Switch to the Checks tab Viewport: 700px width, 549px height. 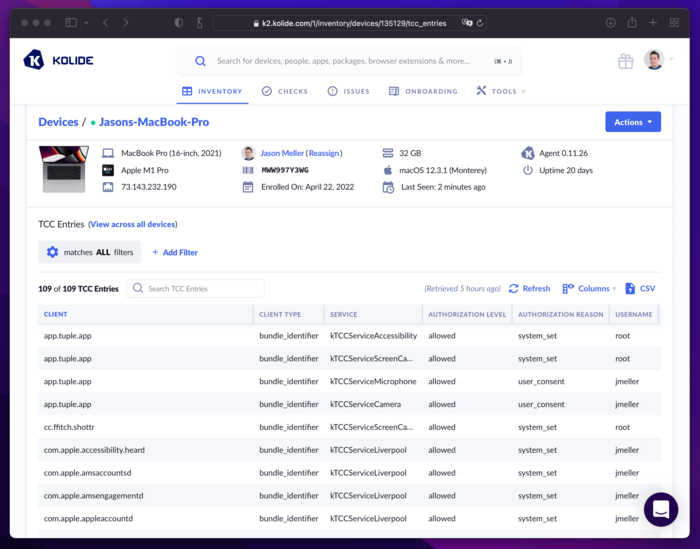pyautogui.click(x=285, y=91)
